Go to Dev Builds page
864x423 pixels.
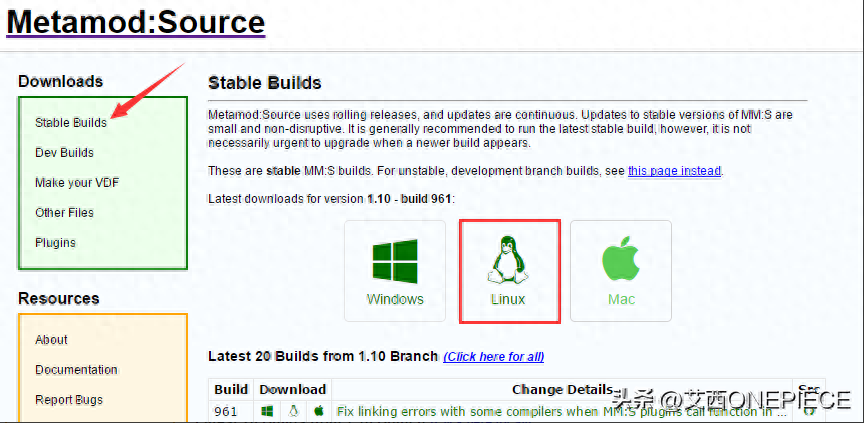point(64,153)
